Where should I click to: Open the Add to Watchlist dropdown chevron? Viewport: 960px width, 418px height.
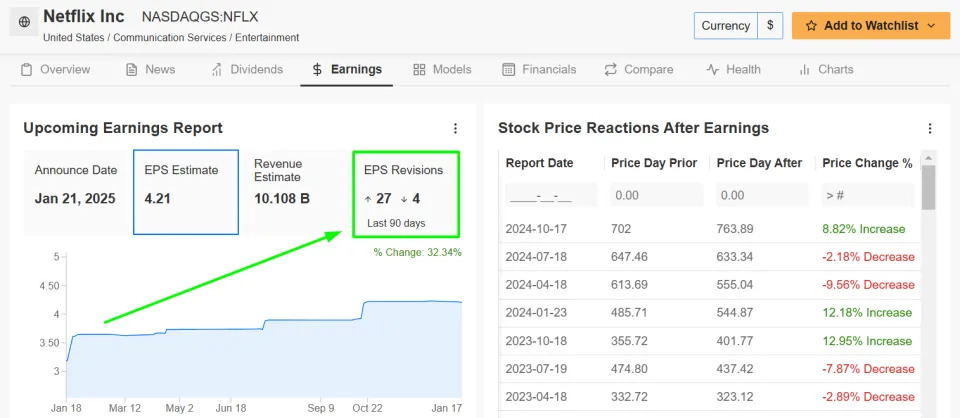931,26
